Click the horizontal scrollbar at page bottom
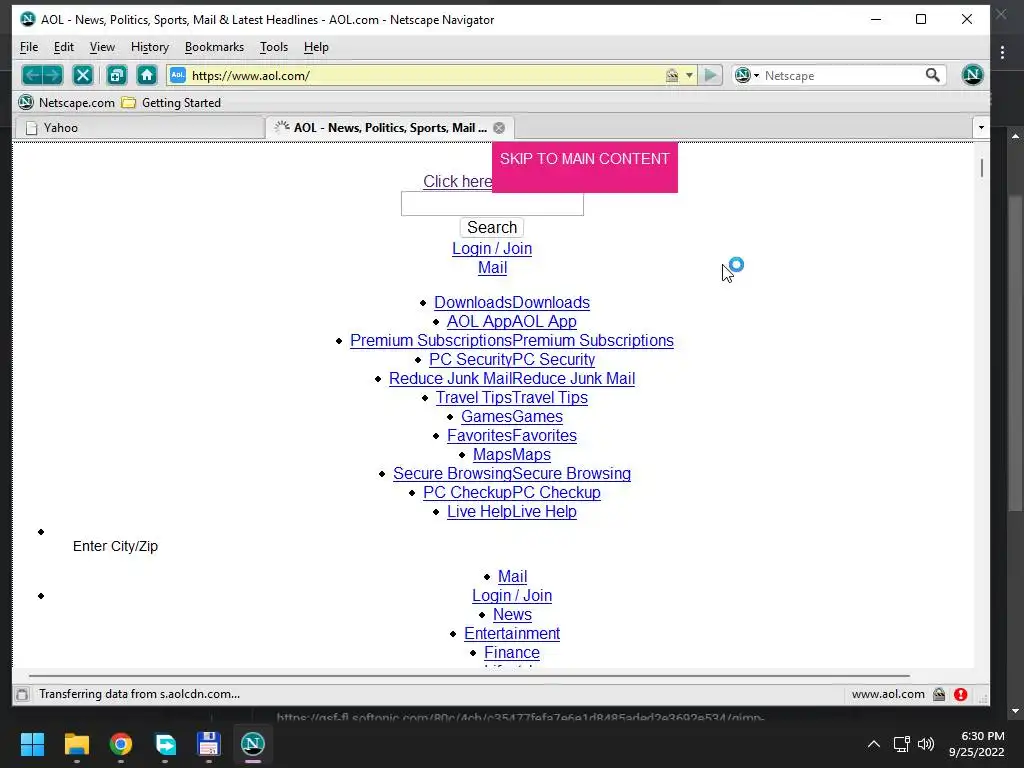Viewport: 1024px width, 768px height. click(469, 676)
